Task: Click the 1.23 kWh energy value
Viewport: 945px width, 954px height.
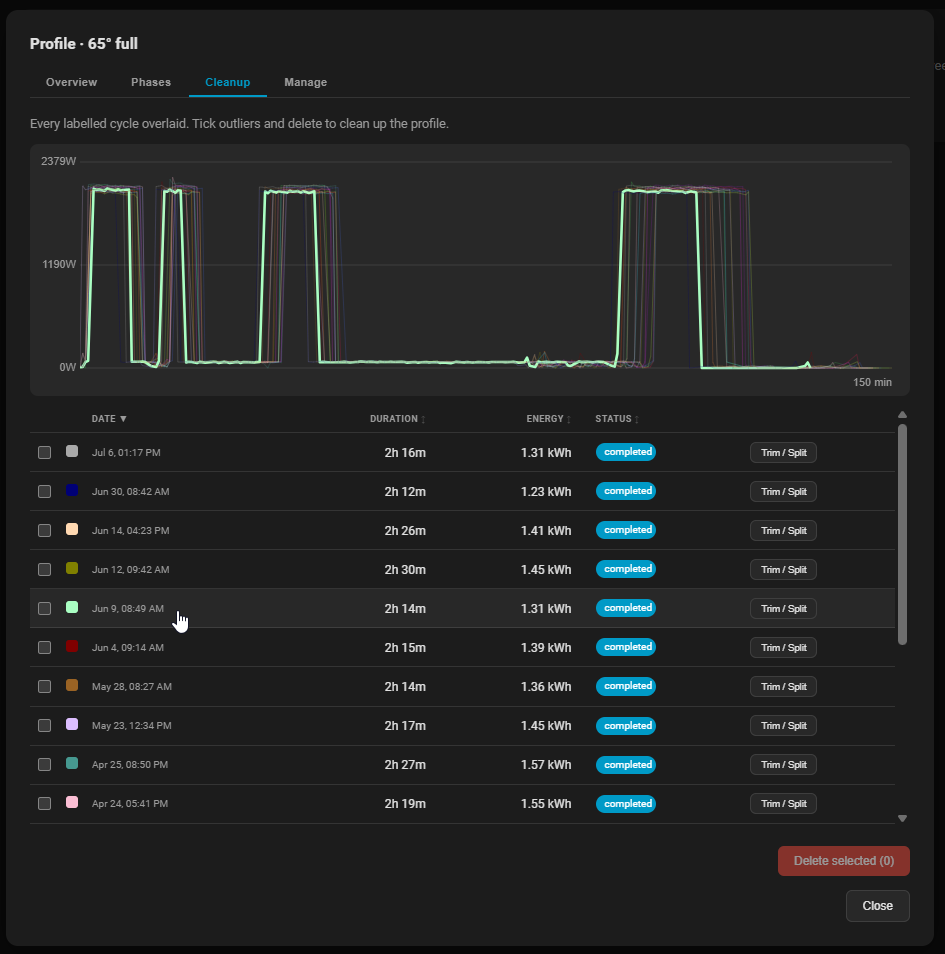Action: [x=546, y=492]
